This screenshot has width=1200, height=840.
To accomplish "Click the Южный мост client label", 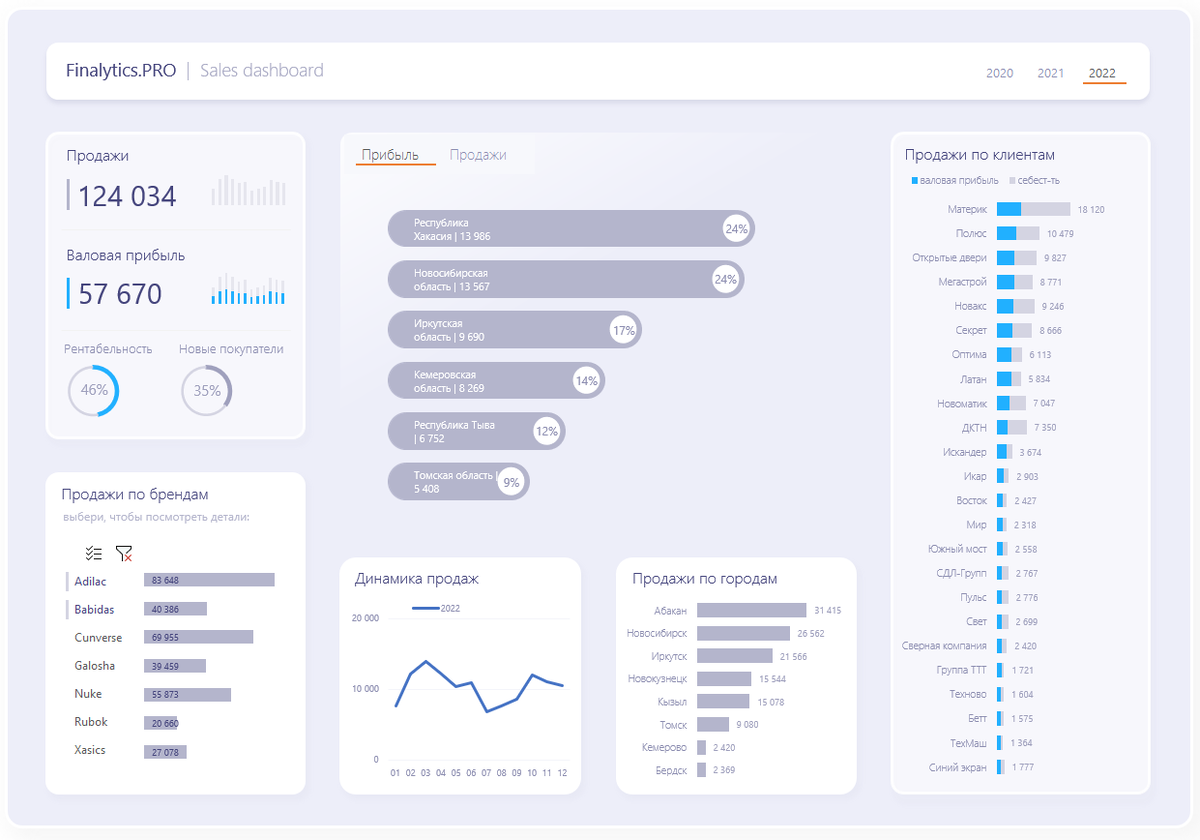I will click(x=958, y=549).
